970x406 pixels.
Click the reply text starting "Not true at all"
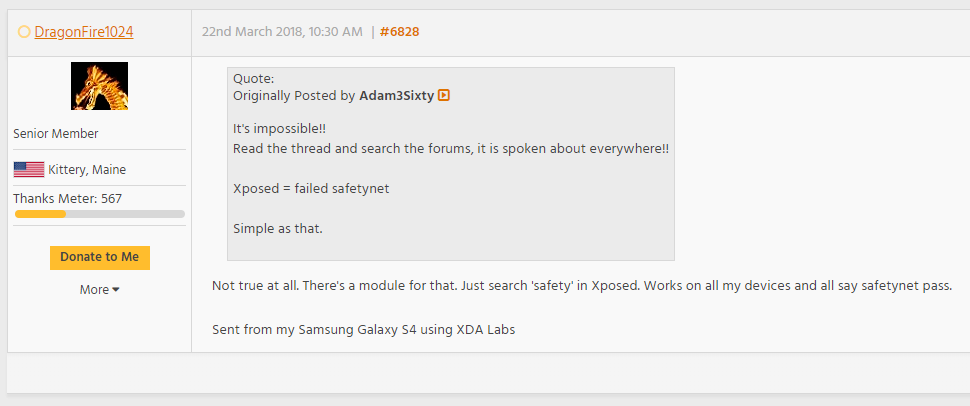pos(581,286)
